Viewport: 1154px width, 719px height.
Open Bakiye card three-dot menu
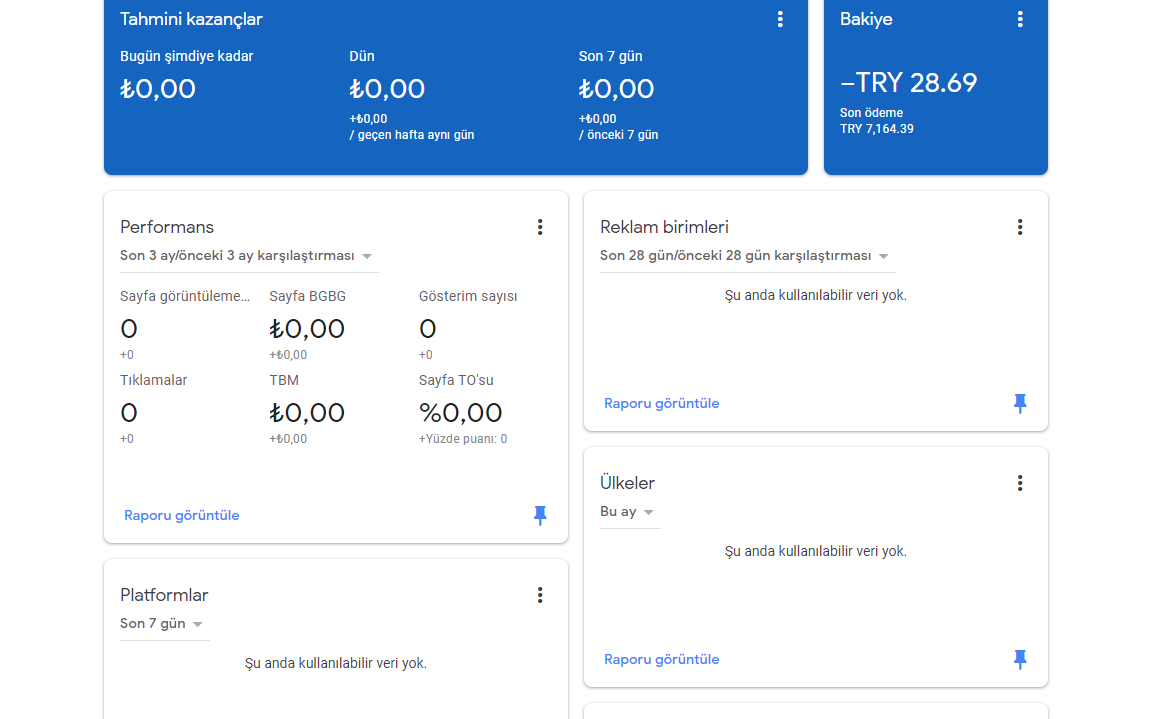click(x=1020, y=19)
